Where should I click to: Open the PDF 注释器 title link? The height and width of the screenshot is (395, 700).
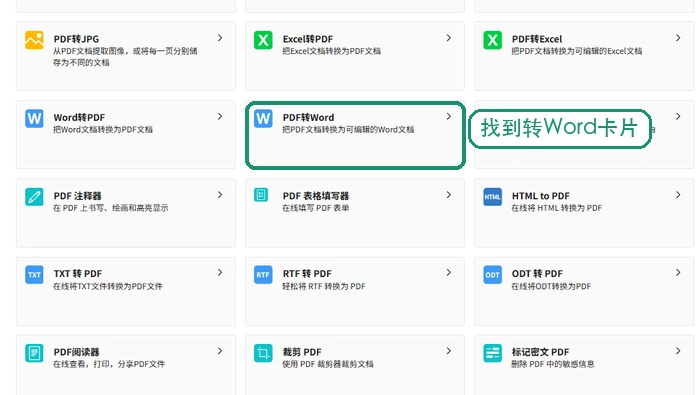(78, 196)
